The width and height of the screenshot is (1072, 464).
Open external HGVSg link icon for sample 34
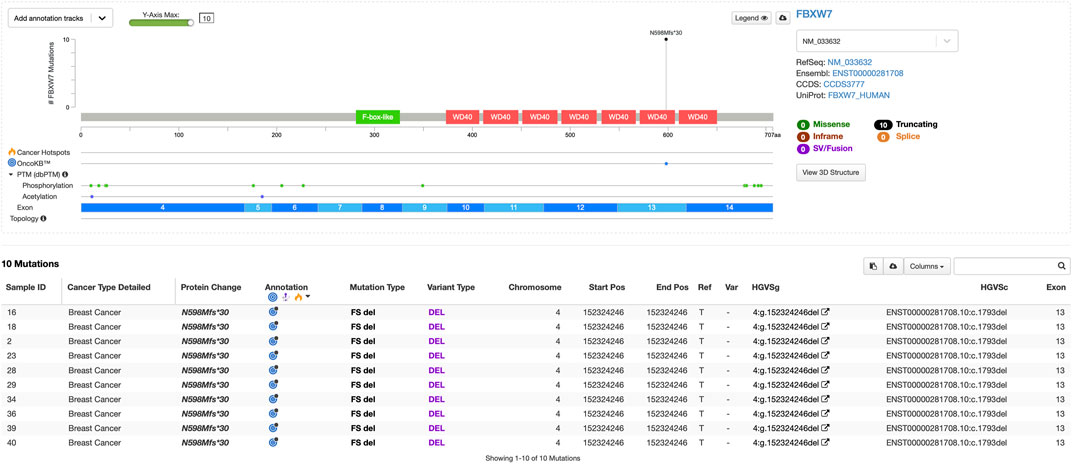click(825, 399)
